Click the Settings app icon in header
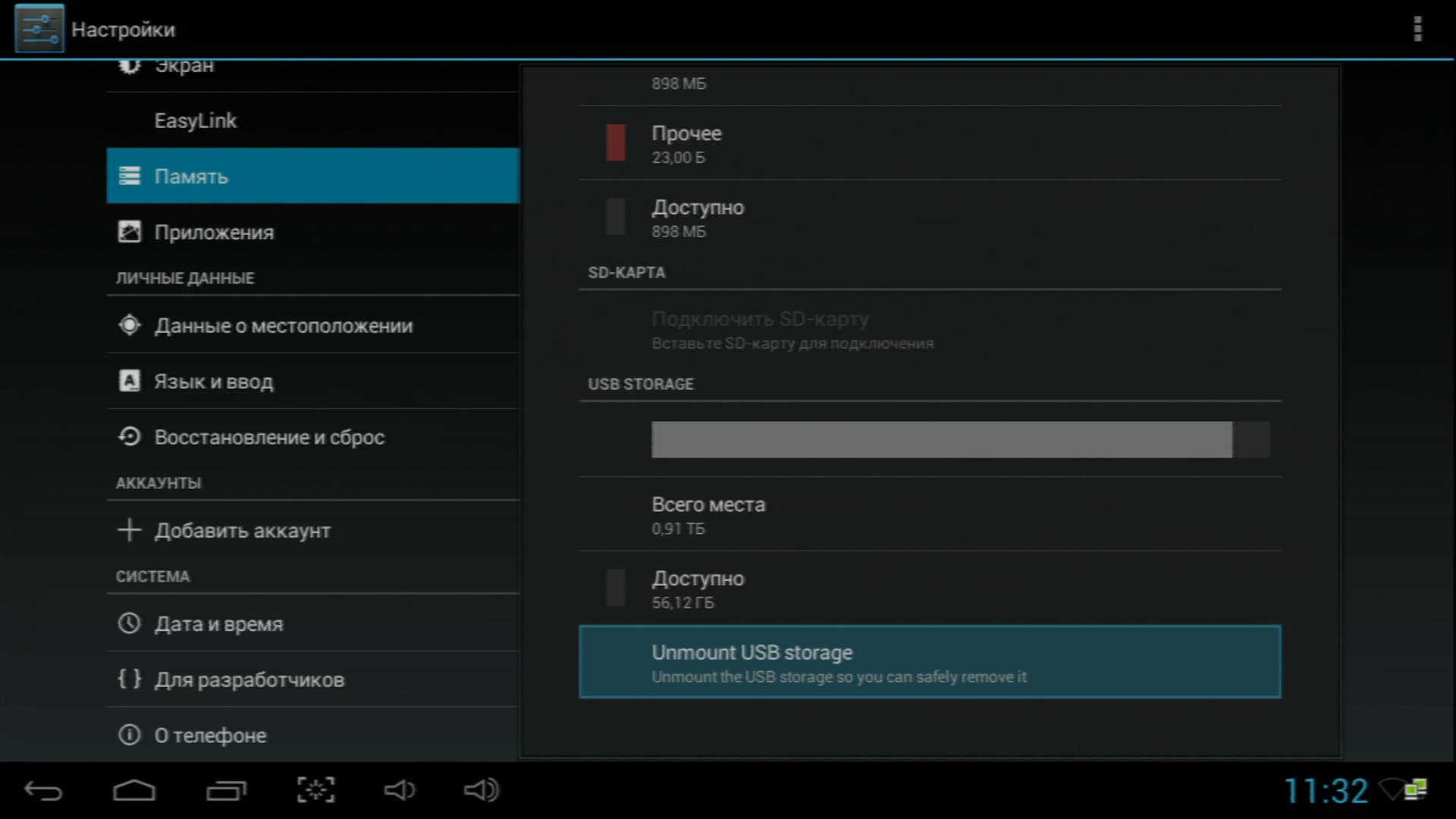This screenshot has height=819, width=1456. click(x=39, y=29)
